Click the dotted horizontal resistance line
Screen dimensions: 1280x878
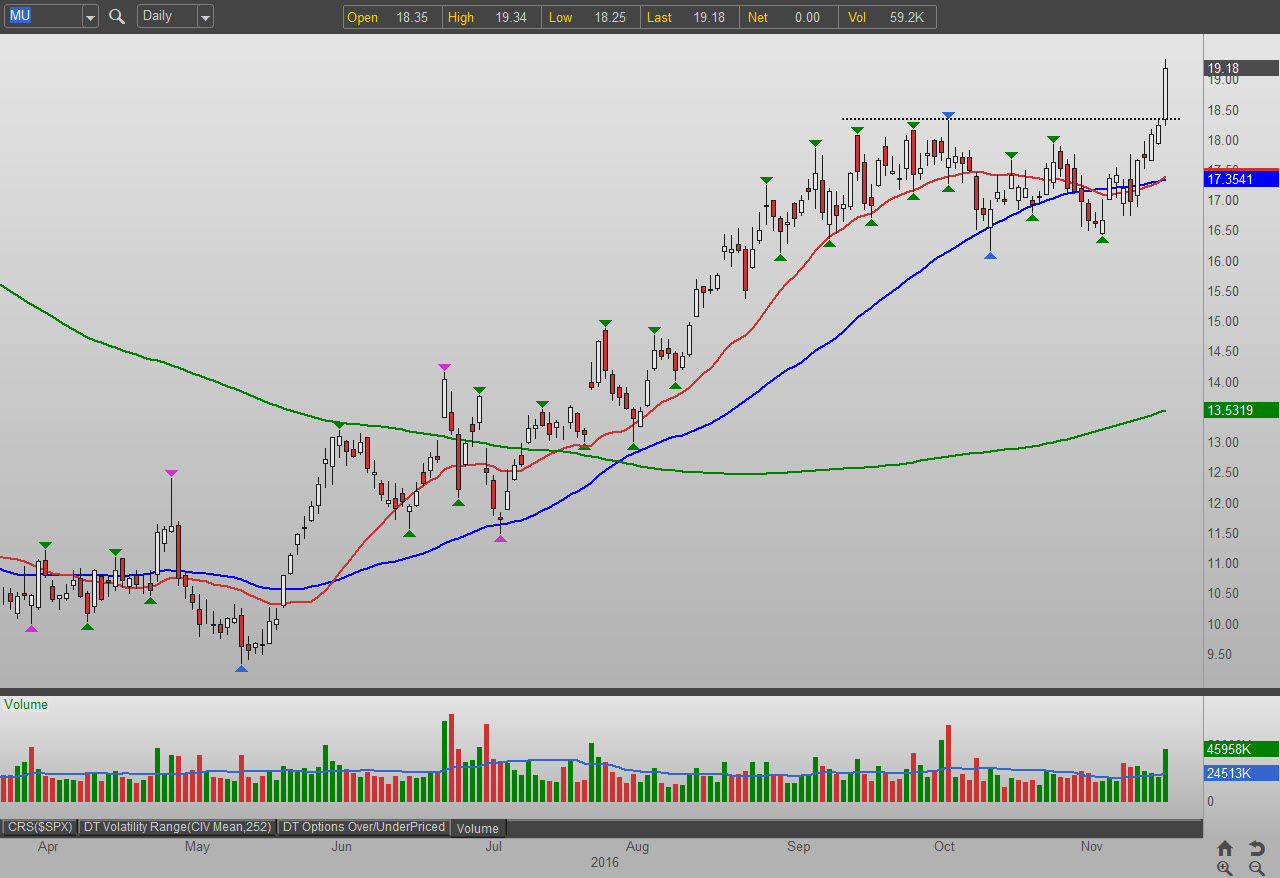(1000, 119)
